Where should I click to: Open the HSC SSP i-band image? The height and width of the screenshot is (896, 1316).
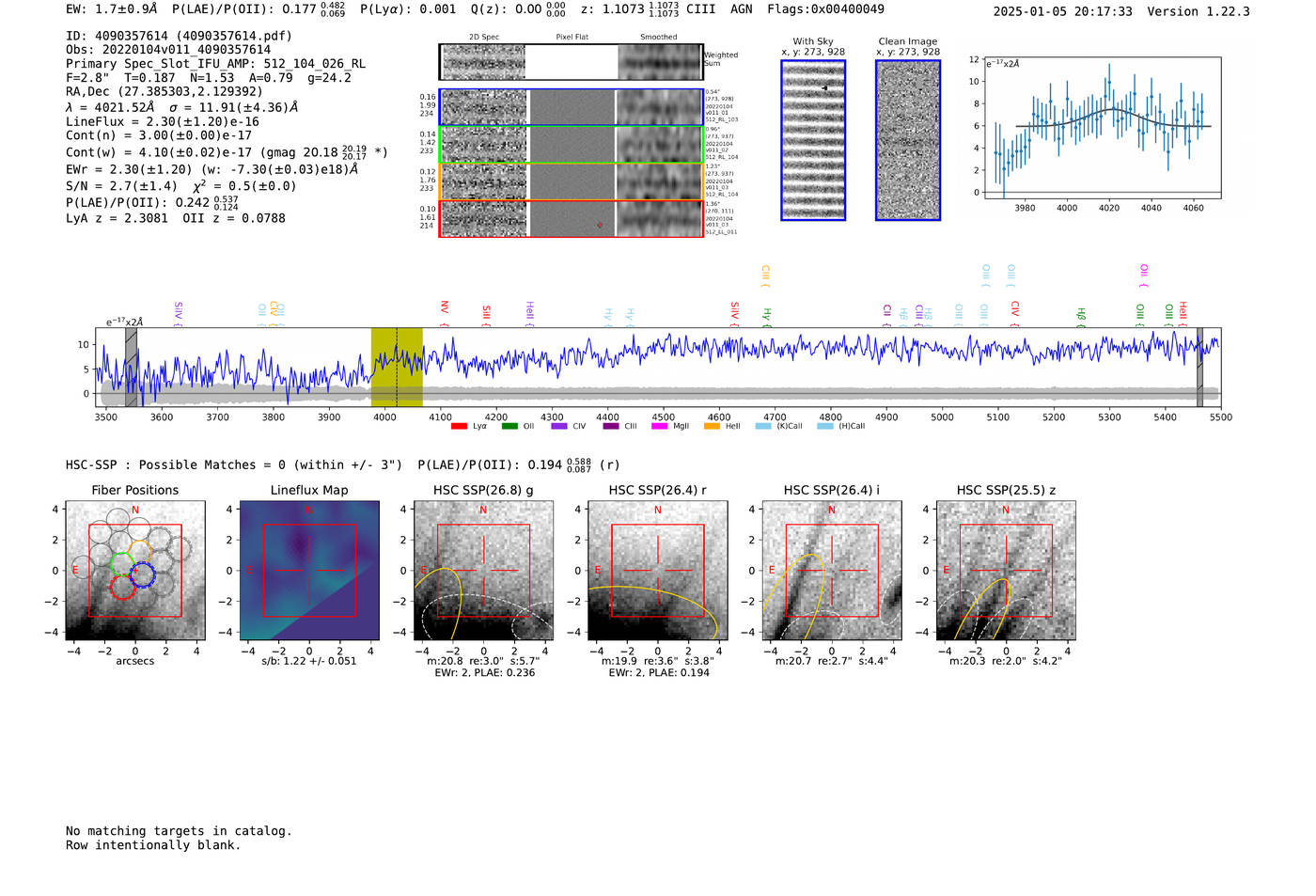pos(831,571)
